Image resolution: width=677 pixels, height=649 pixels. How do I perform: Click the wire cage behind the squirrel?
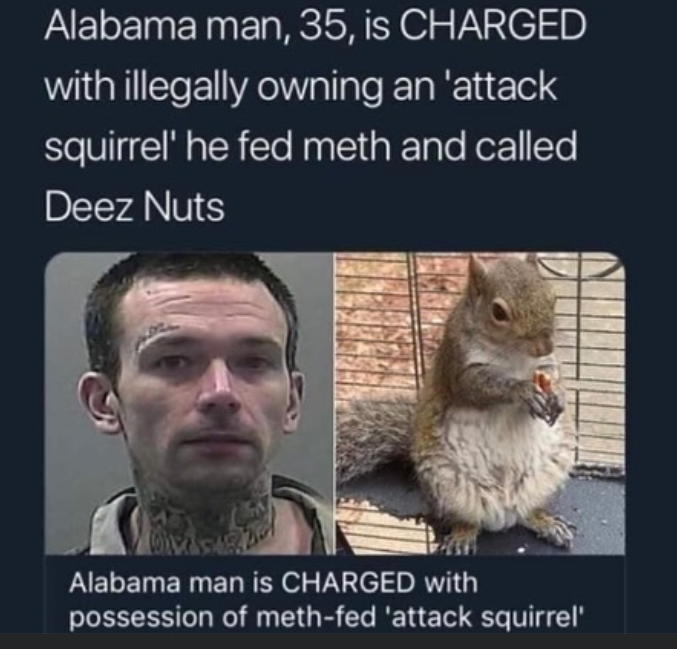coord(594,367)
